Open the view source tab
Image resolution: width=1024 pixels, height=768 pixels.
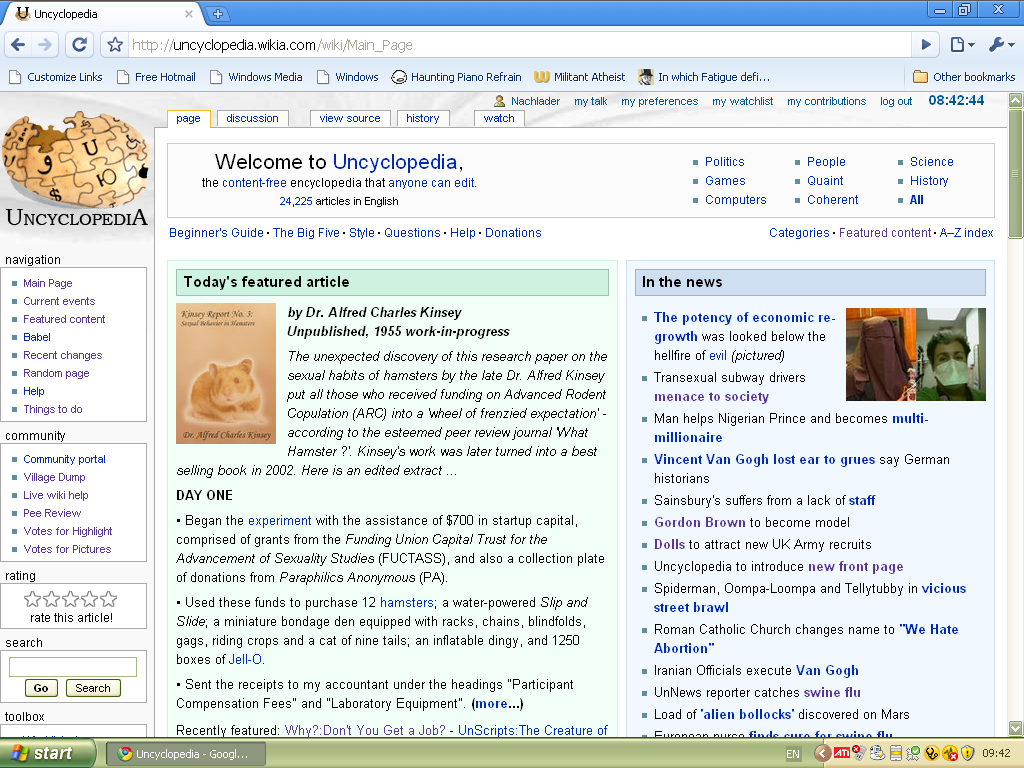click(350, 118)
